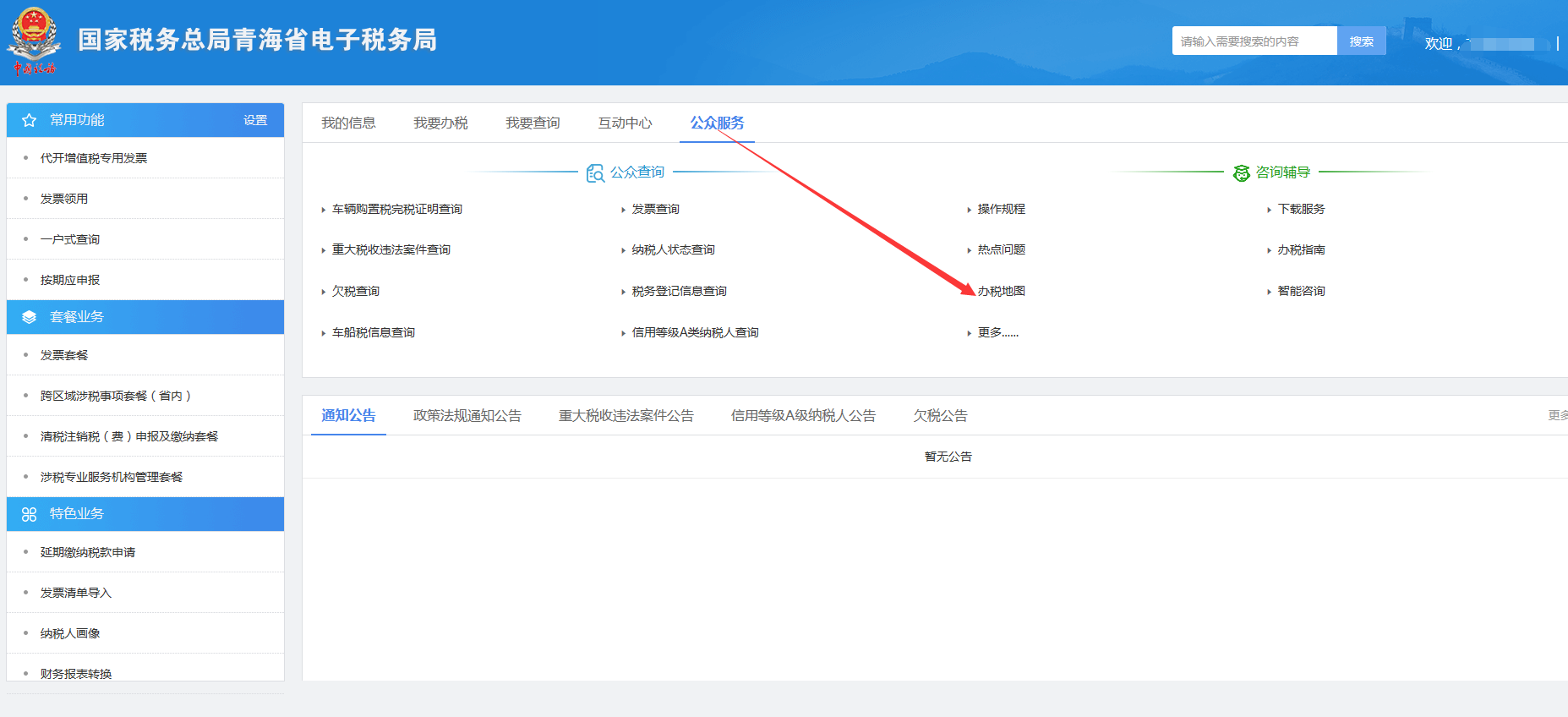Click the 国家税务总局青海省电子税务局 title
The height and width of the screenshot is (717, 1568).
click(258, 40)
